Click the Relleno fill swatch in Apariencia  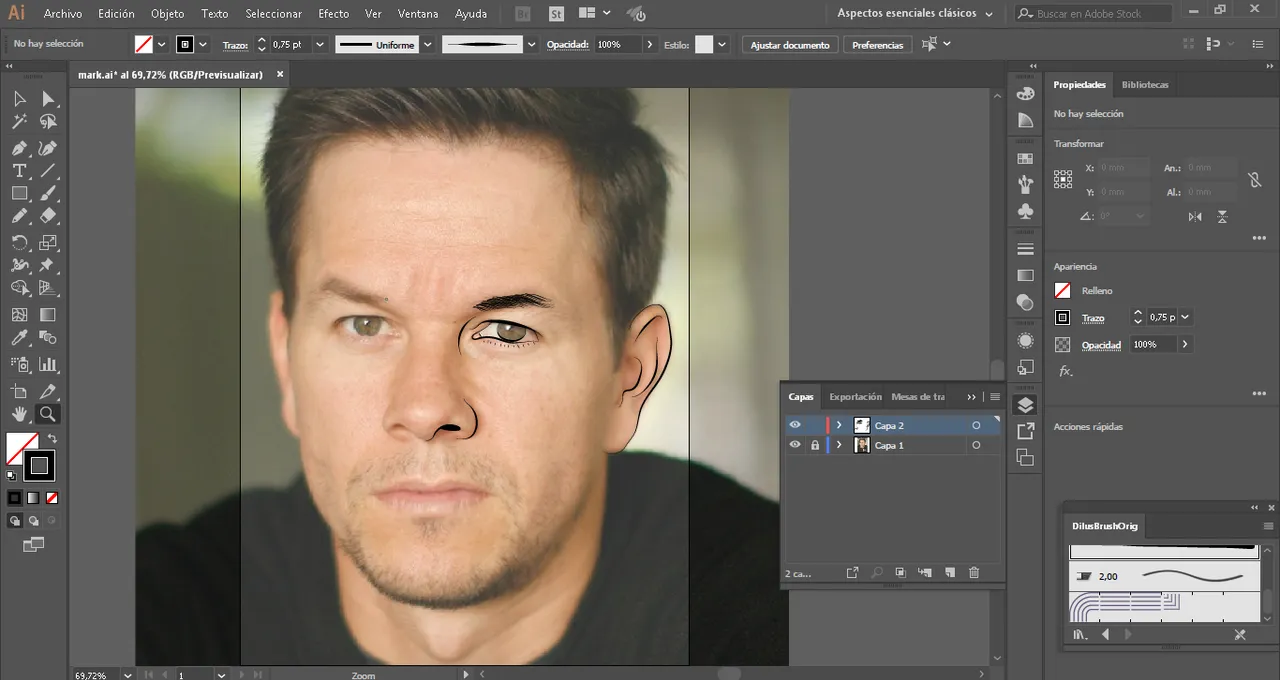[1062, 290]
